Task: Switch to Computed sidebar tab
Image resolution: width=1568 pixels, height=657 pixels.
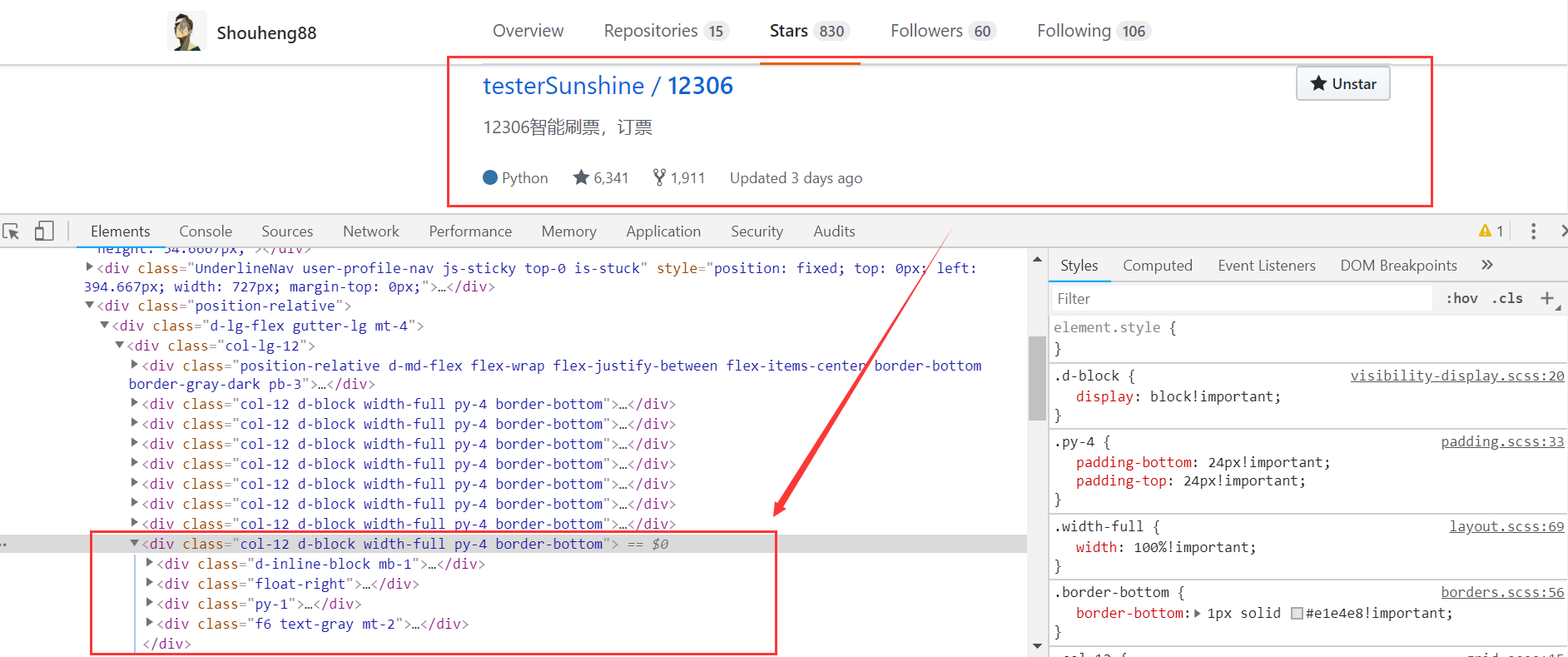Action: click(x=1157, y=266)
